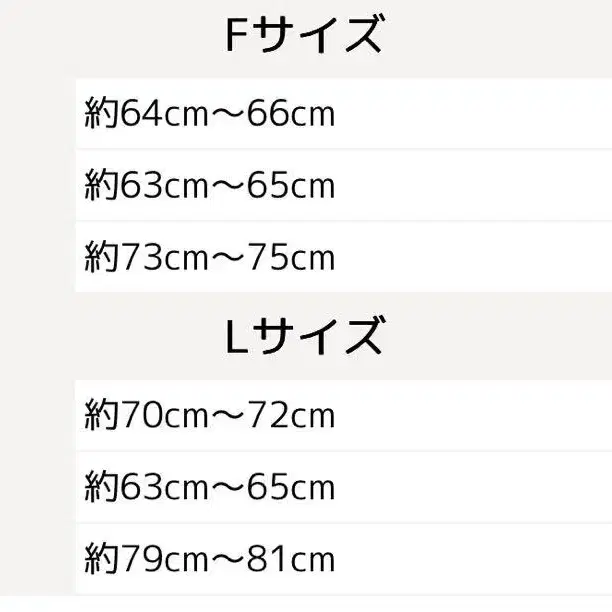Select the 約70cm〜72cm row
This screenshot has height=612, width=612.
pos(342,414)
